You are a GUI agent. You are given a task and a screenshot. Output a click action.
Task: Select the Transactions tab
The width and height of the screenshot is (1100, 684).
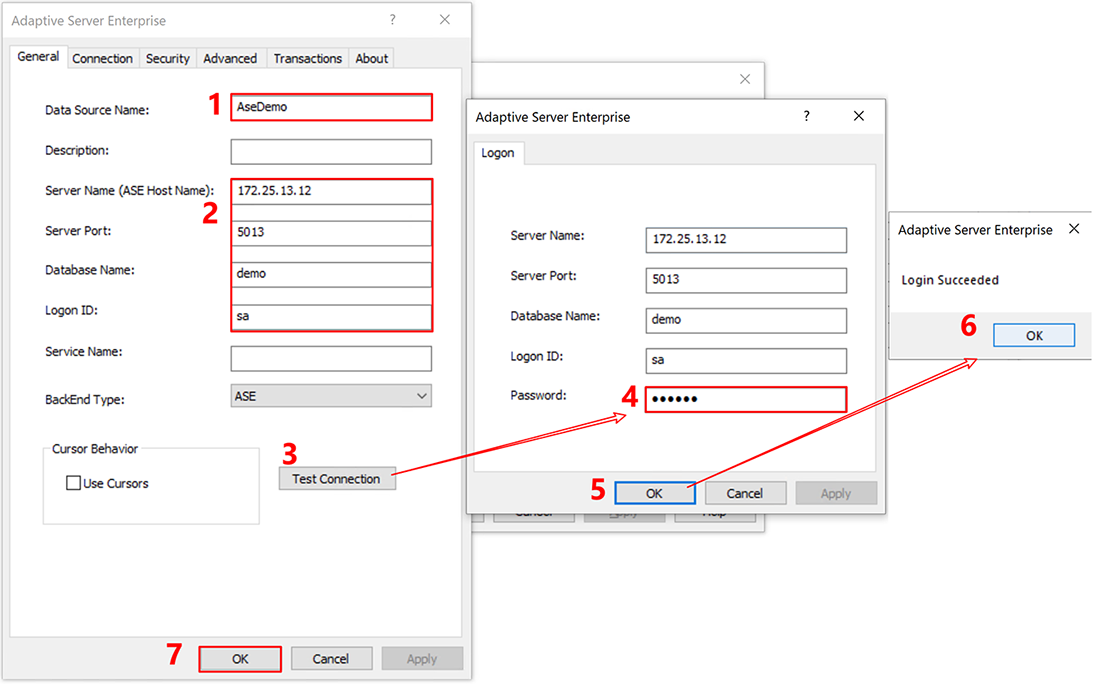pyautogui.click(x=307, y=58)
